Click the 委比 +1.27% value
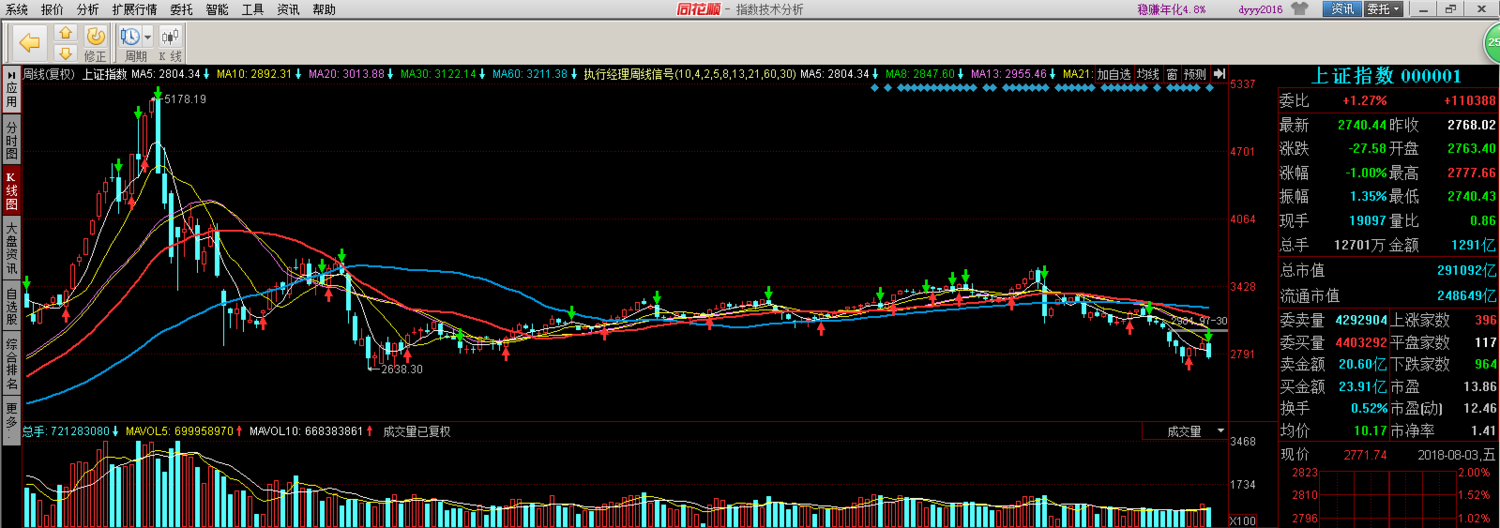 click(1364, 101)
